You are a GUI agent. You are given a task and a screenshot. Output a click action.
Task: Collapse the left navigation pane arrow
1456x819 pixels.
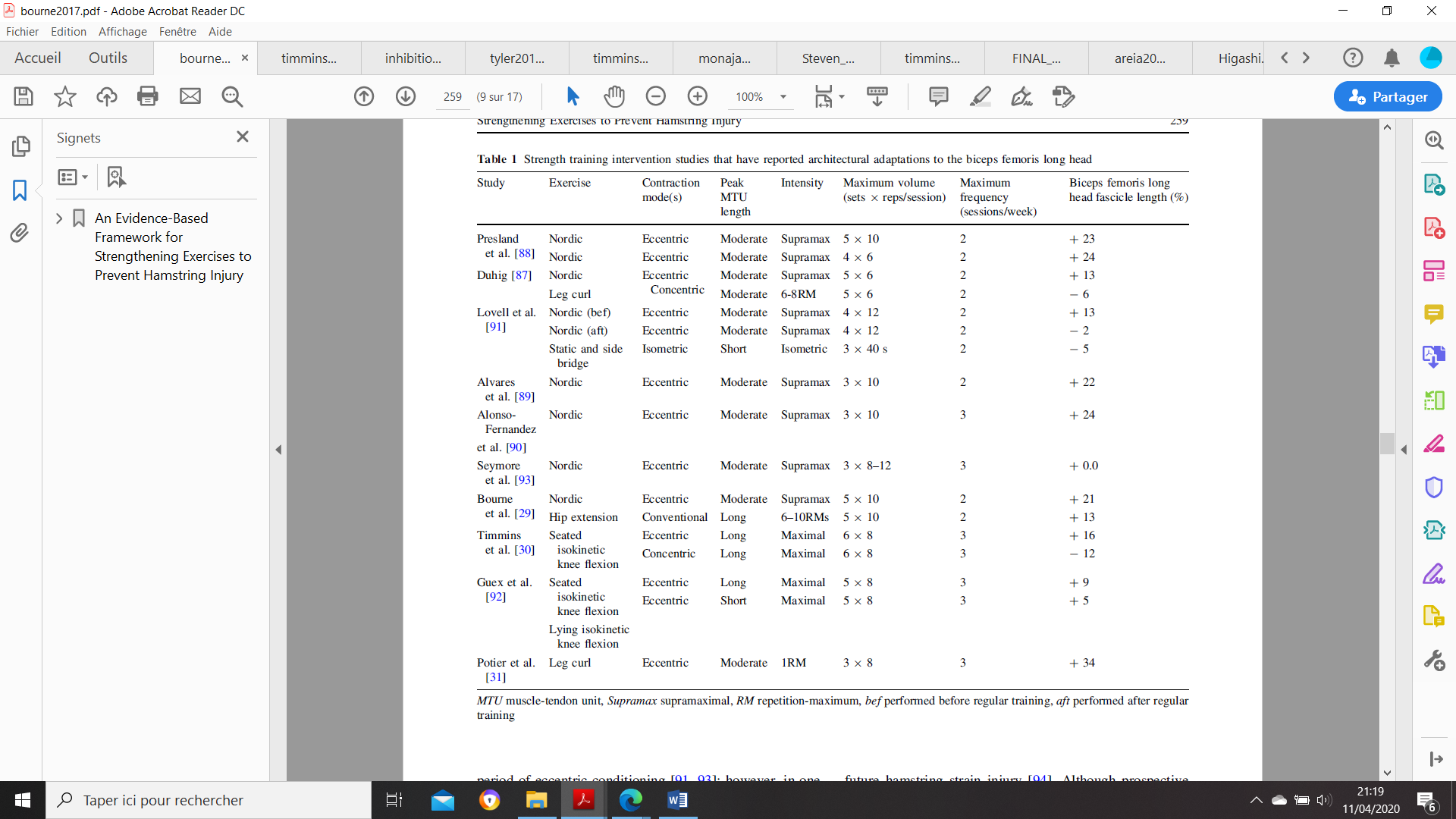pyautogui.click(x=278, y=450)
